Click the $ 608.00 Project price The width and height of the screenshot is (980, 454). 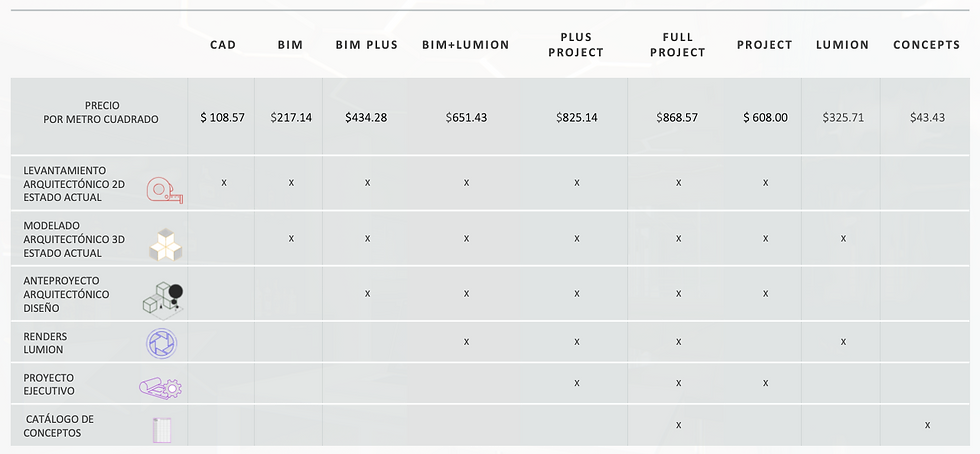766,118
